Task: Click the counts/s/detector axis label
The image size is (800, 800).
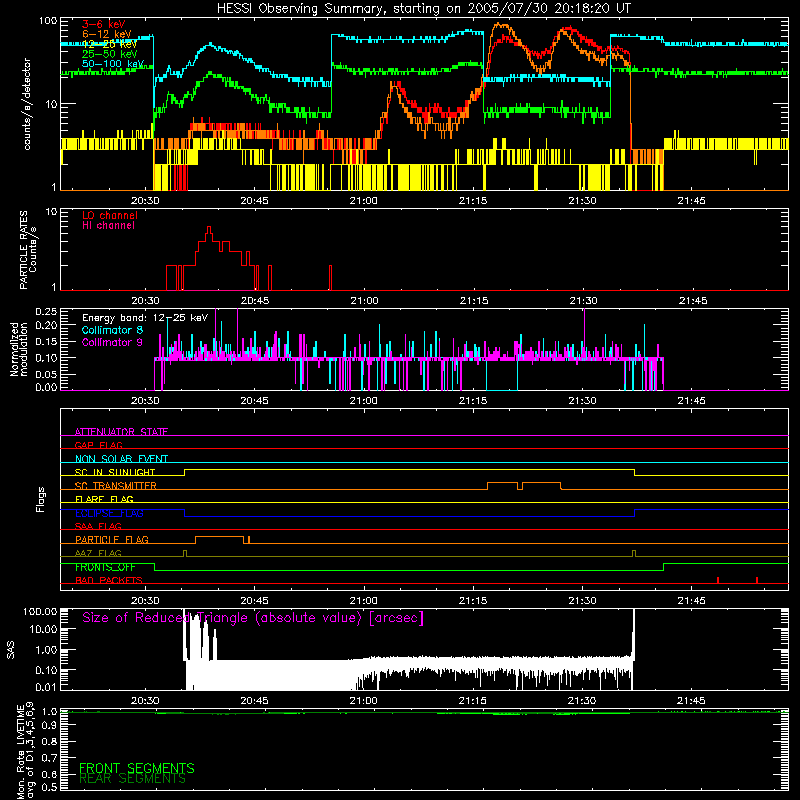Action: pos(27,104)
